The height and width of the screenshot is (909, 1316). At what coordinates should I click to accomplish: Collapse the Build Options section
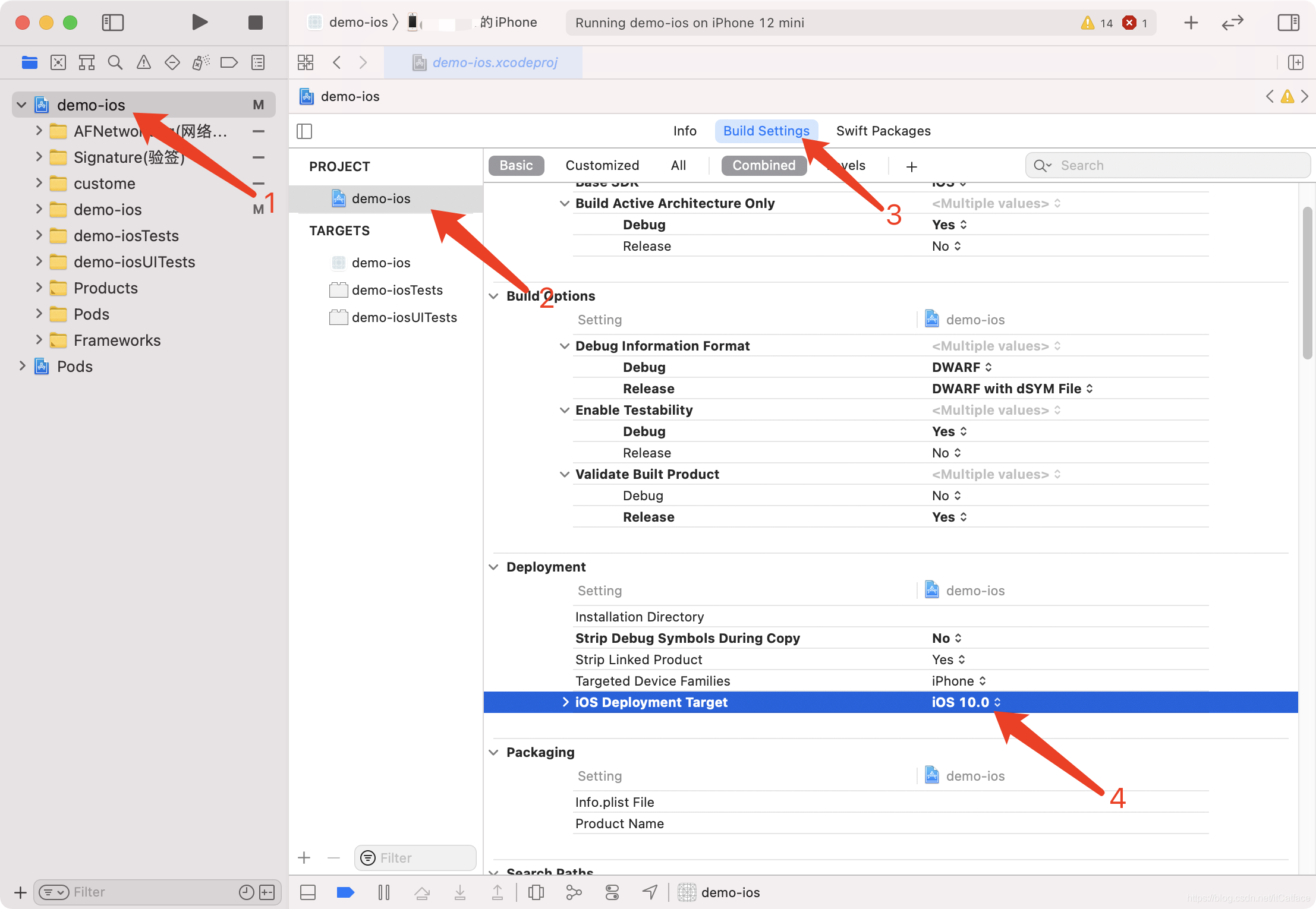click(x=493, y=296)
